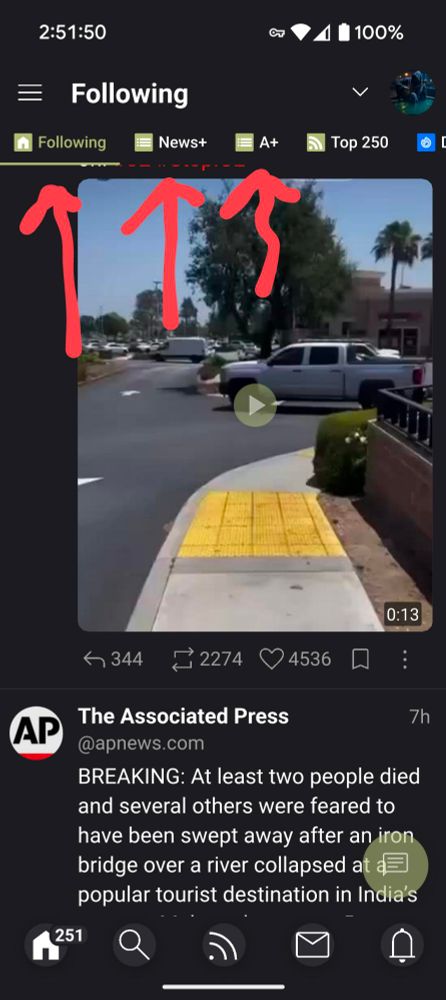The width and height of the screenshot is (446, 1000).
Task: Open the bell notifications icon
Action: pos(402,945)
